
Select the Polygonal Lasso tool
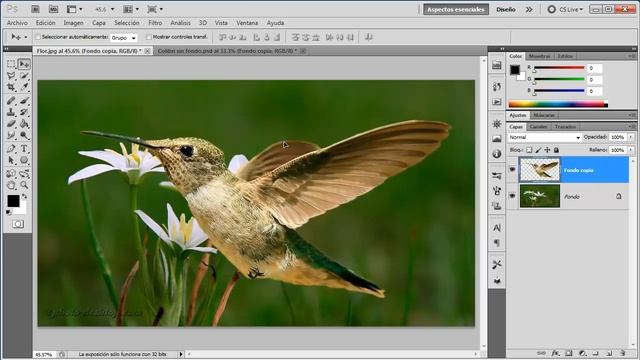tap(11, 76)
